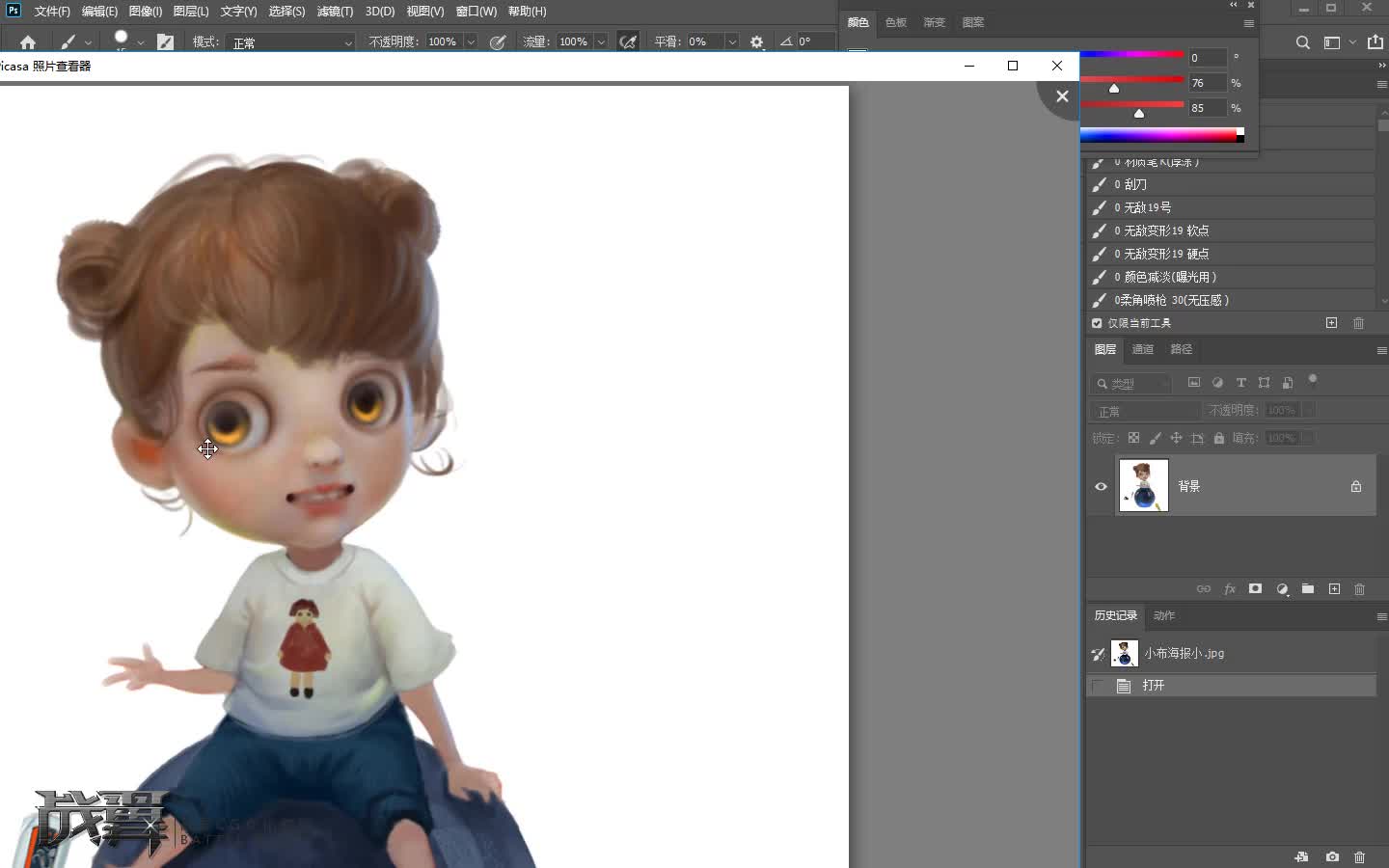The image size is (1389, 868).
Task: Open smoothing options gear icon
Action: click(x=757, y=42)
